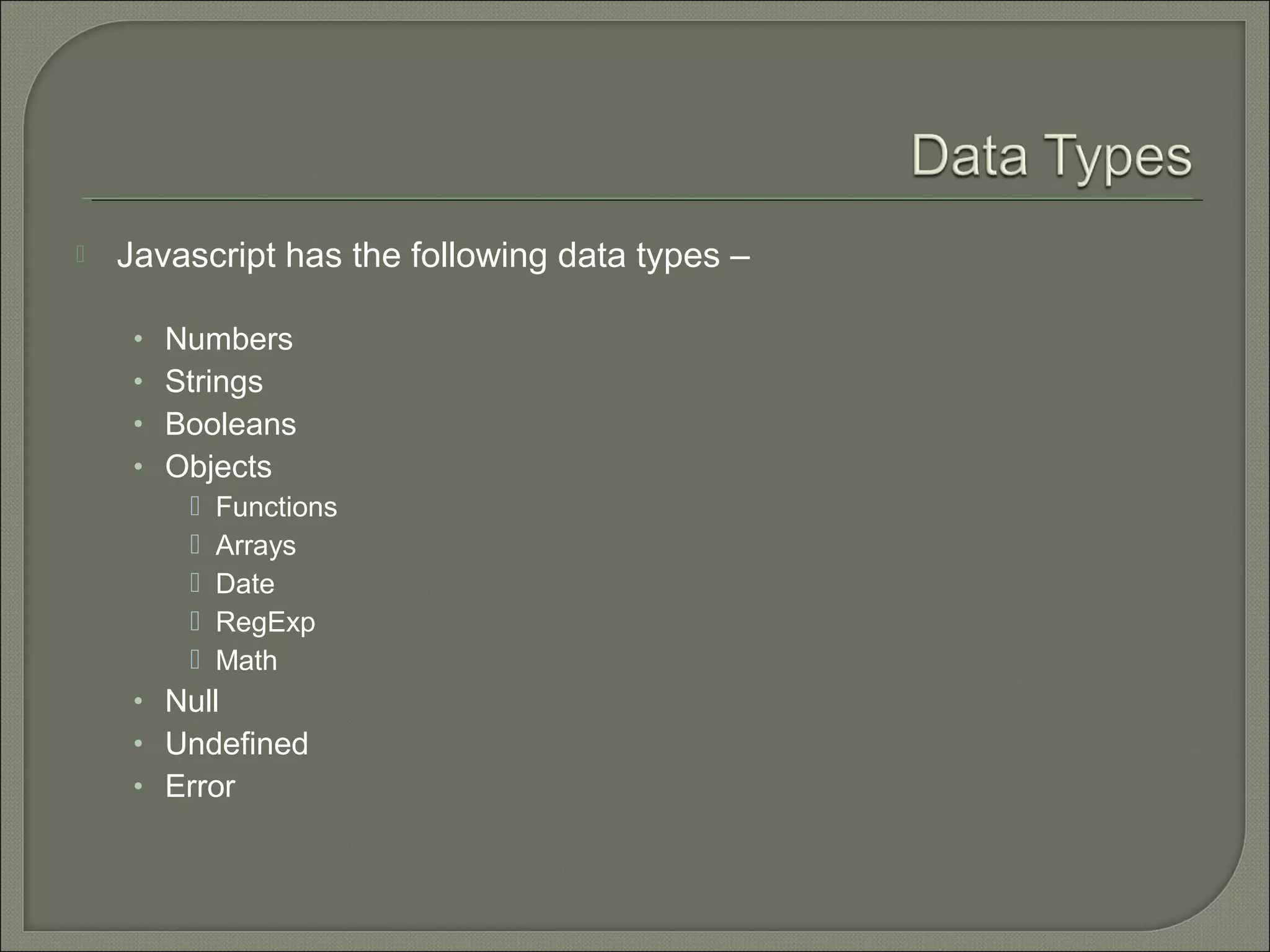This screenshot has height=952, width=1270.
Task: Click the Objects bullet item
Action: [x=218, y=467]
